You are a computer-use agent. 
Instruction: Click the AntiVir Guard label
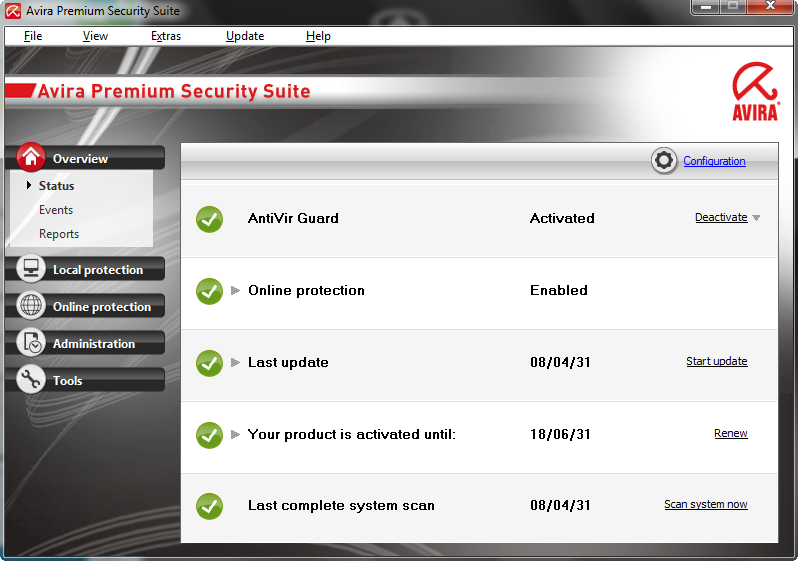click(x=293, y=218)
